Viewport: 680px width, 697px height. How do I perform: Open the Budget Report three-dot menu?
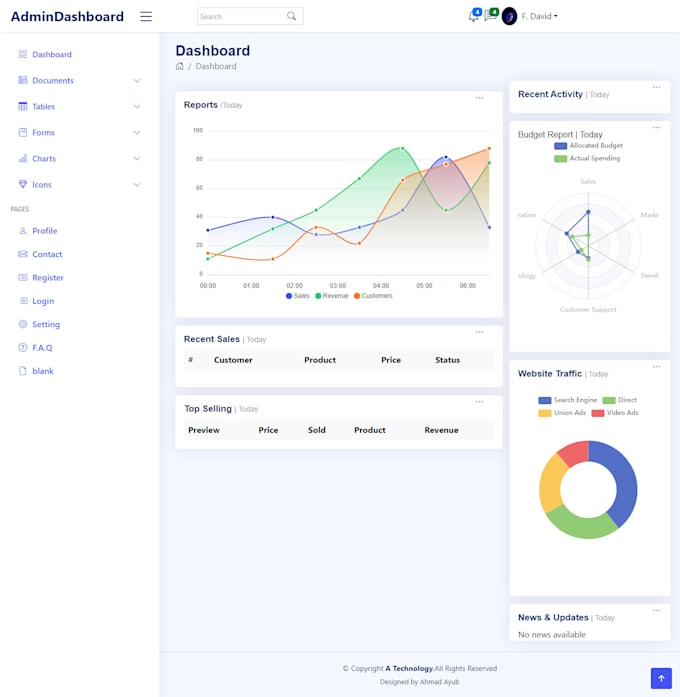pyautogui.click(x=656, y=128)
